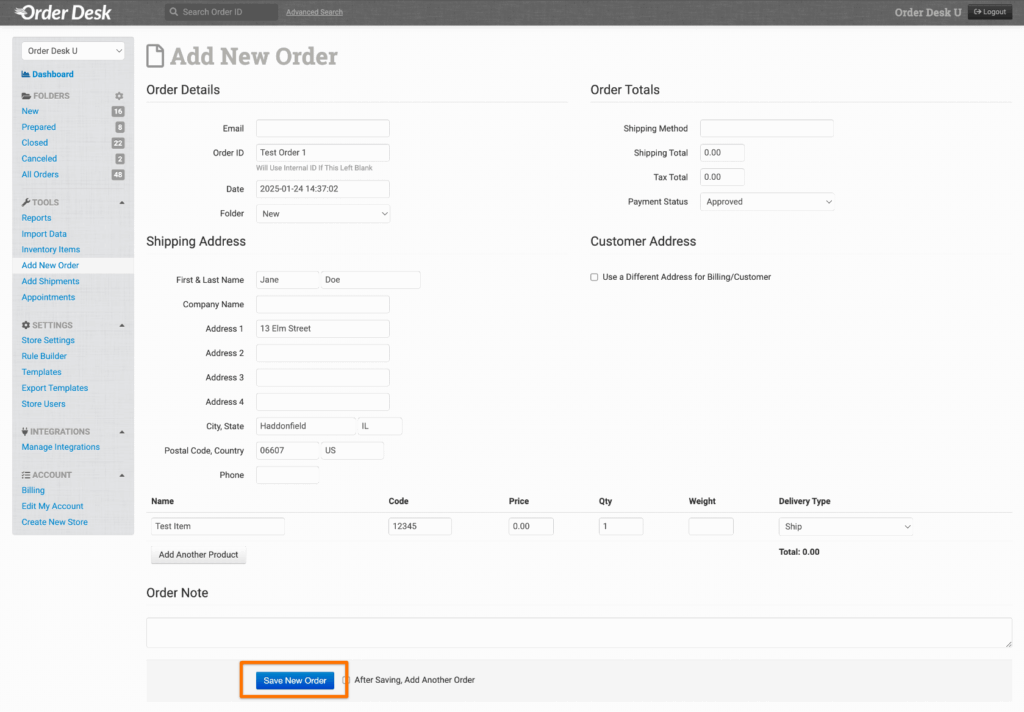The height and width of the screenshot is (712, 1024).
Task: Click the Phone field
Action: (287, 475)
